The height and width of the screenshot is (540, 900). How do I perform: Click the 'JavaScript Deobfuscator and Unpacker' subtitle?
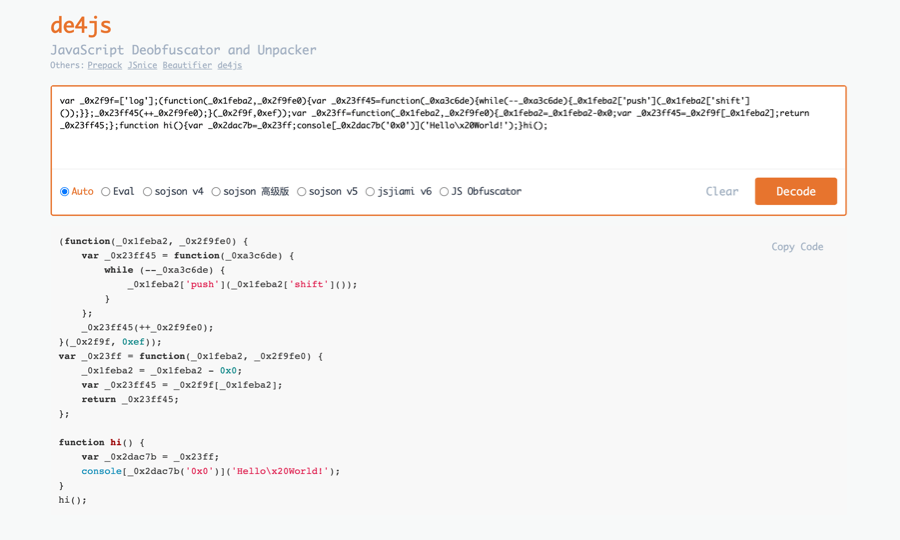tap(183, 50)
